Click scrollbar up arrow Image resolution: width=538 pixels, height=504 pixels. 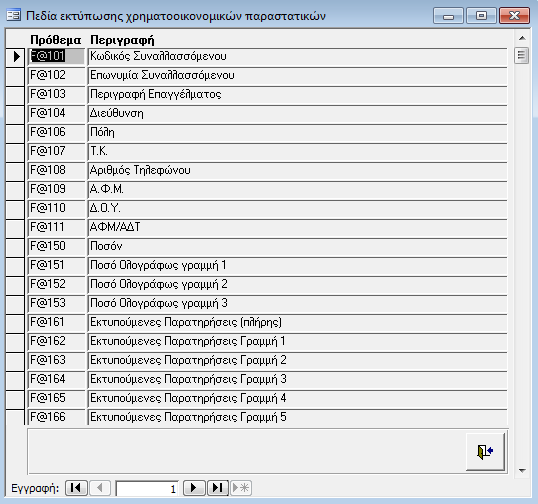[522, 38]
